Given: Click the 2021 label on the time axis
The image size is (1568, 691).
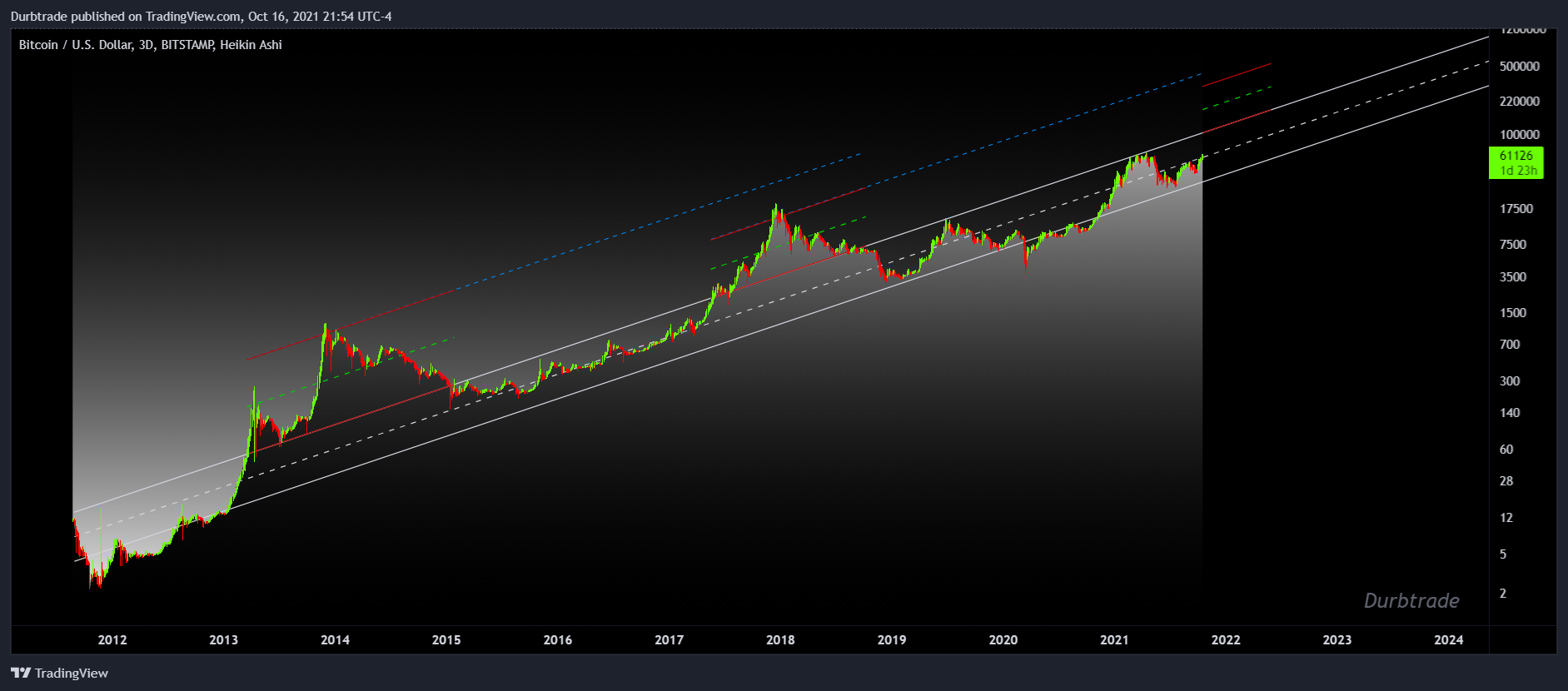Looking at the screenshot, I should pyautogui.click(x=1114, y=640).
